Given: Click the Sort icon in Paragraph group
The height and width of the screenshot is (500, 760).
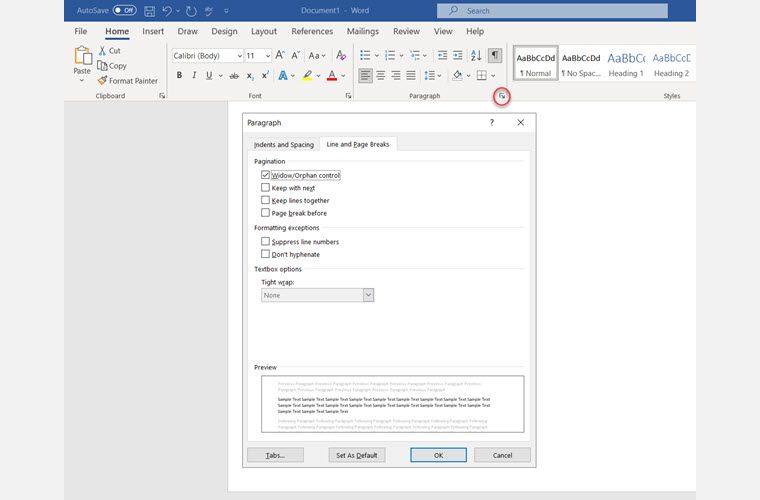Looking at the screenshot, I should 476,56.
